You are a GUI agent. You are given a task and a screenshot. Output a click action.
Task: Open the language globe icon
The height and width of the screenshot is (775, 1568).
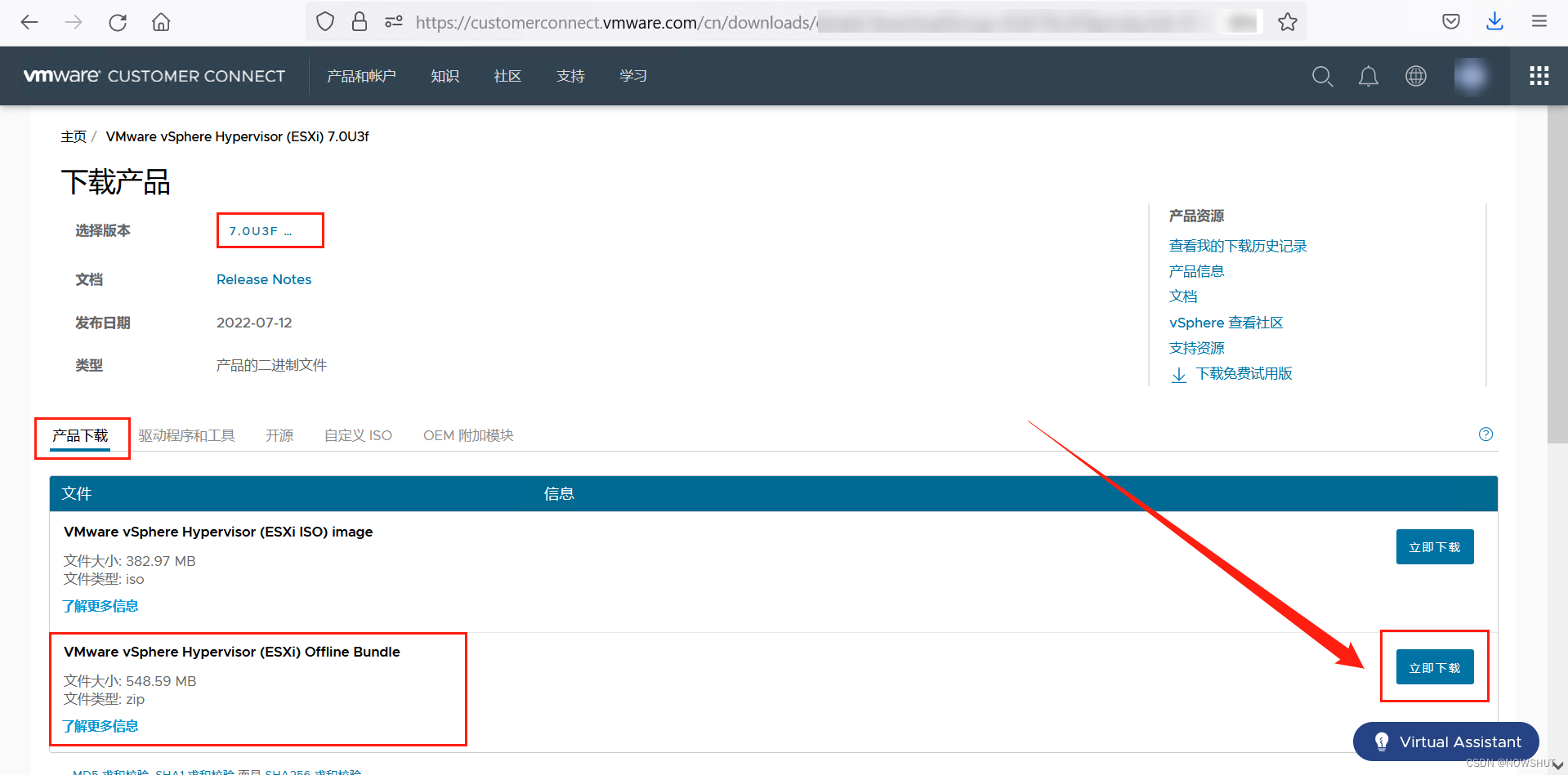[1416, 76]
